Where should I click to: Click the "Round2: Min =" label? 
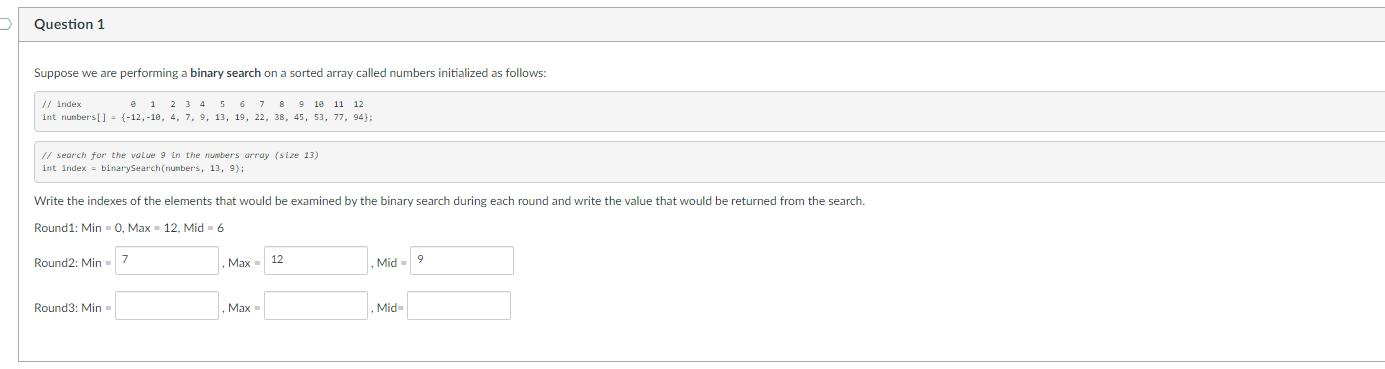click(72, 263)
